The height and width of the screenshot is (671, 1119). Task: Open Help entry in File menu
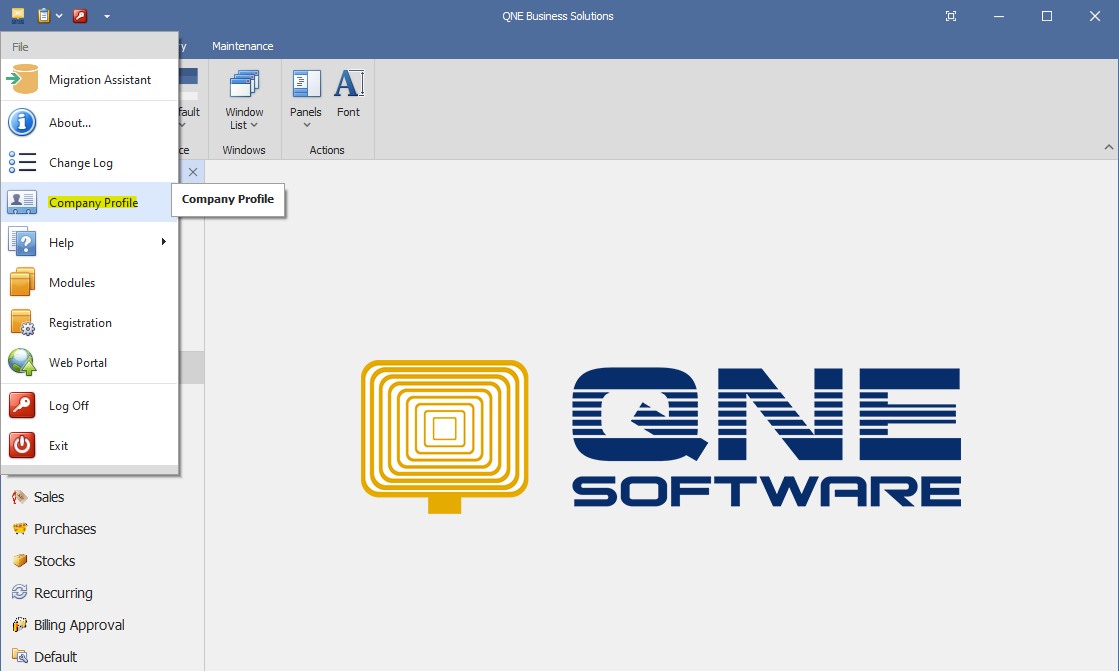(90, 242)
